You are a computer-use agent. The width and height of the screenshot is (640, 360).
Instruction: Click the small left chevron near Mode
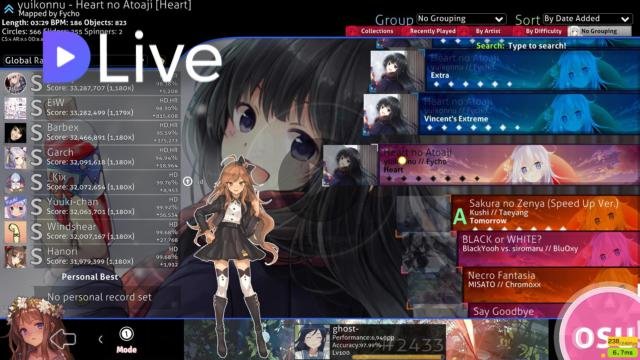(x=100, y=339)
